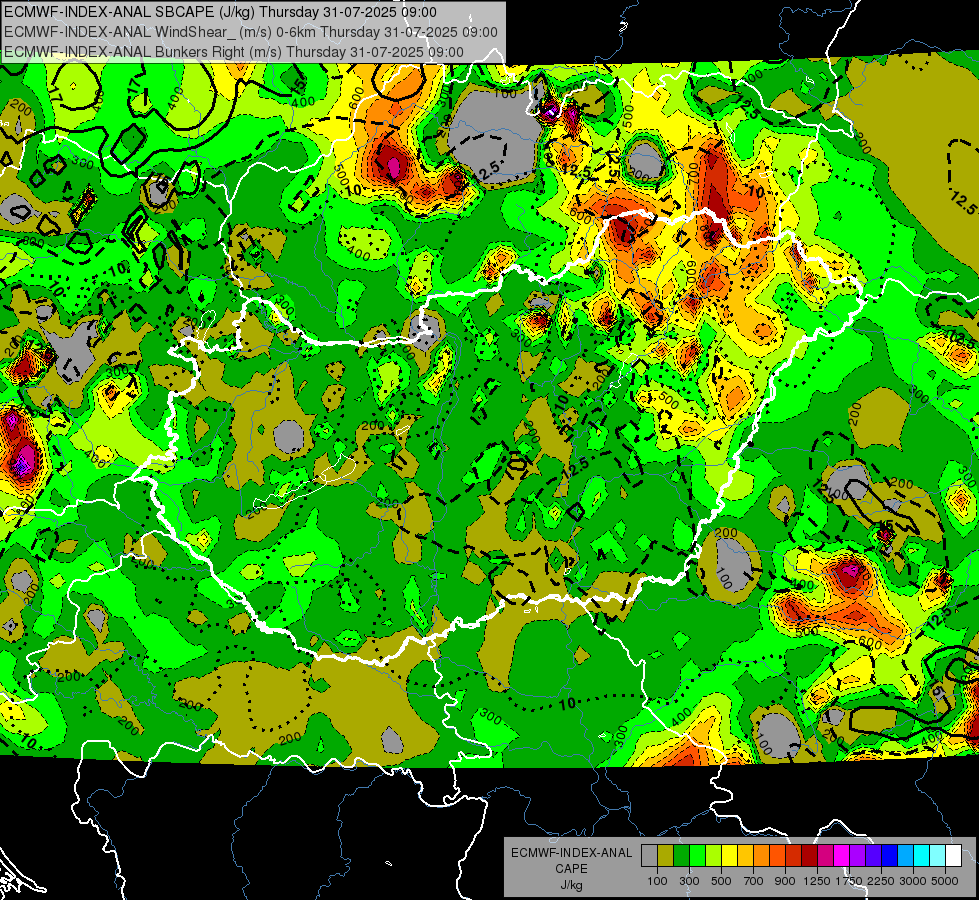Screen dimensions: 979x900
Task: Click the 1750 value under legend scale
Action: pyautogui.click(x=849, y=881)
